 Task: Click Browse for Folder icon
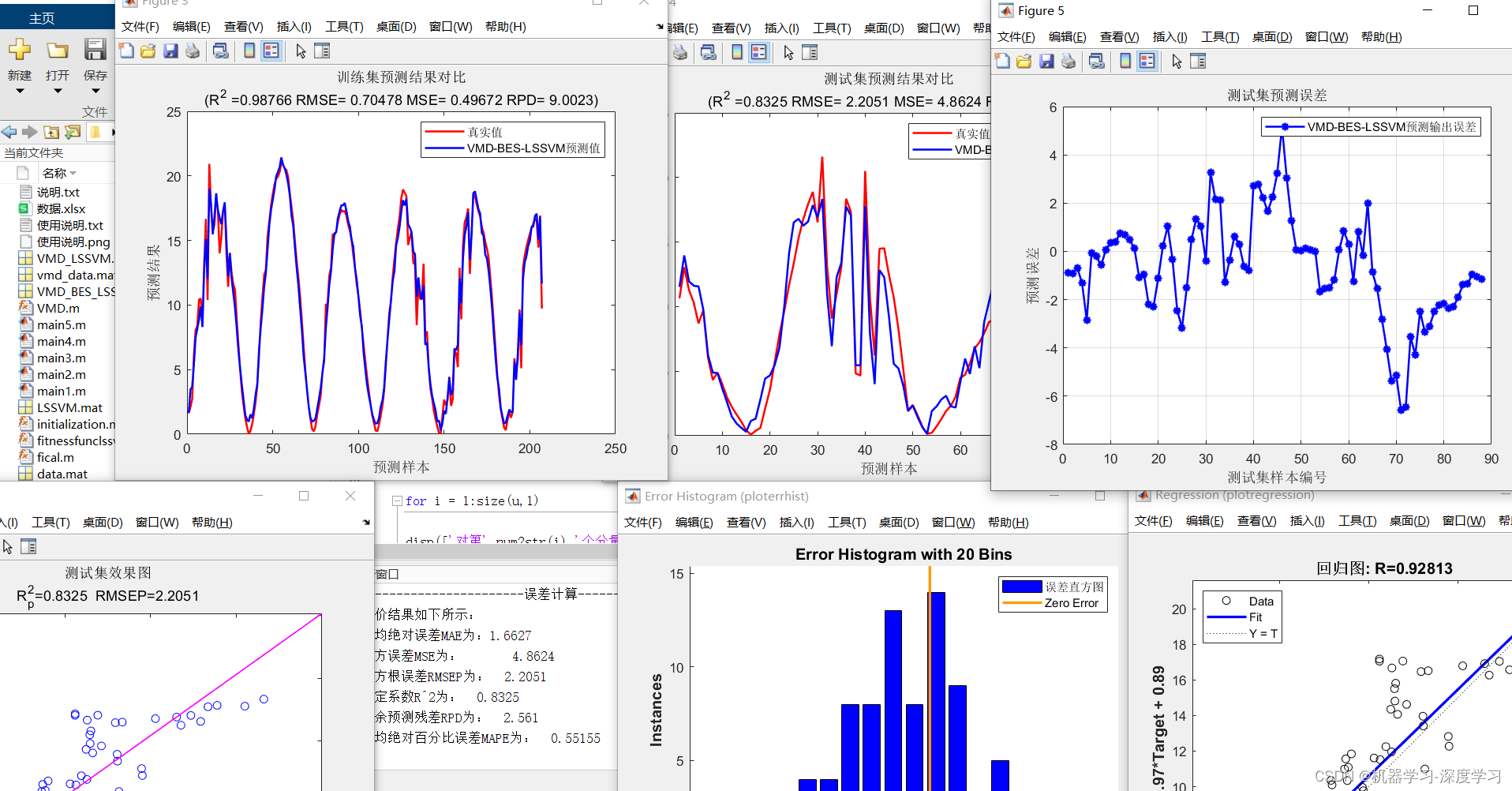point(73,132)
